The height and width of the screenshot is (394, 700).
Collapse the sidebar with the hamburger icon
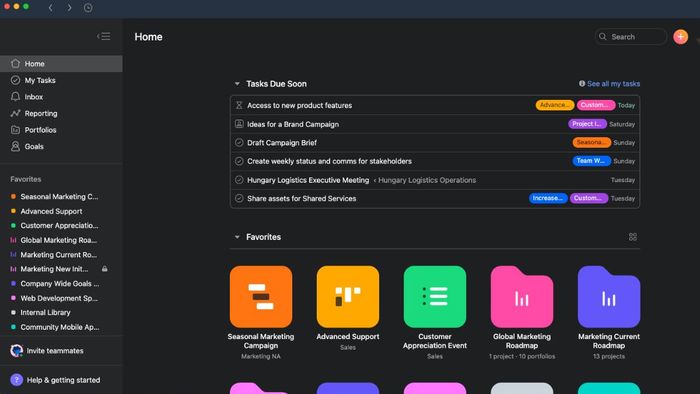point(104,36)
